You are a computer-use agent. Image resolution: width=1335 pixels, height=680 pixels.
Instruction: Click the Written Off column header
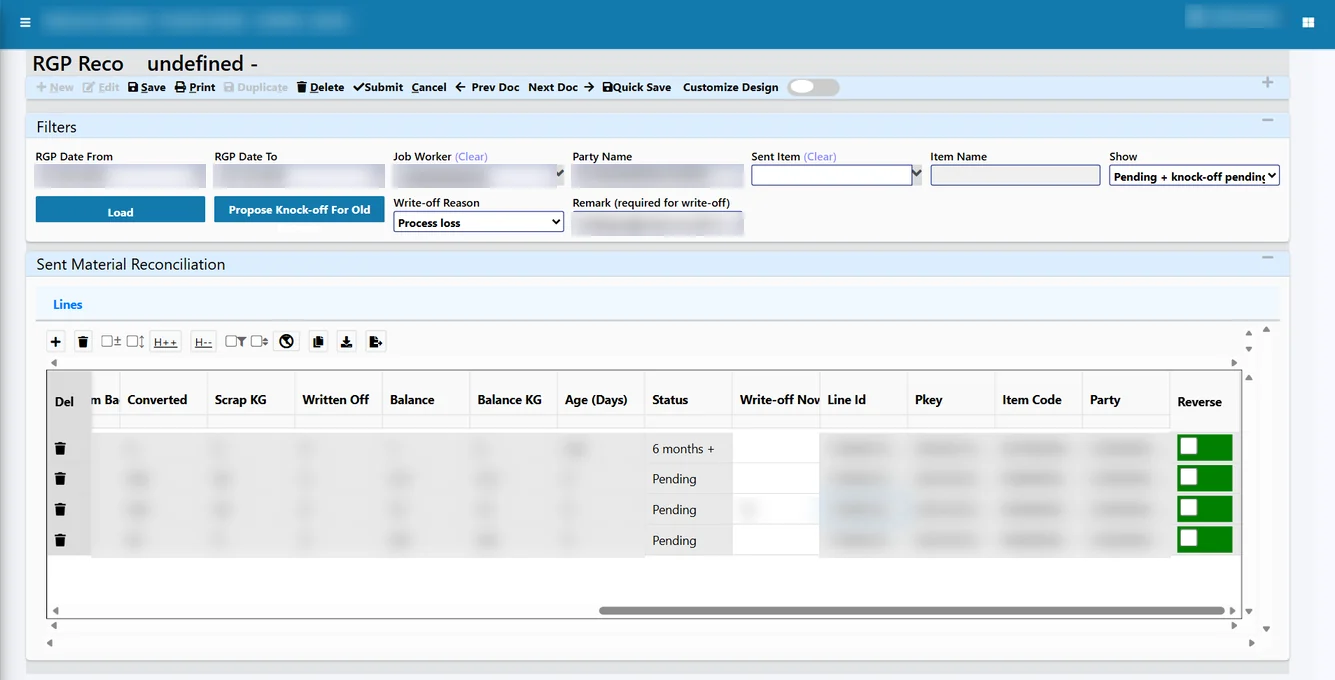338,400
